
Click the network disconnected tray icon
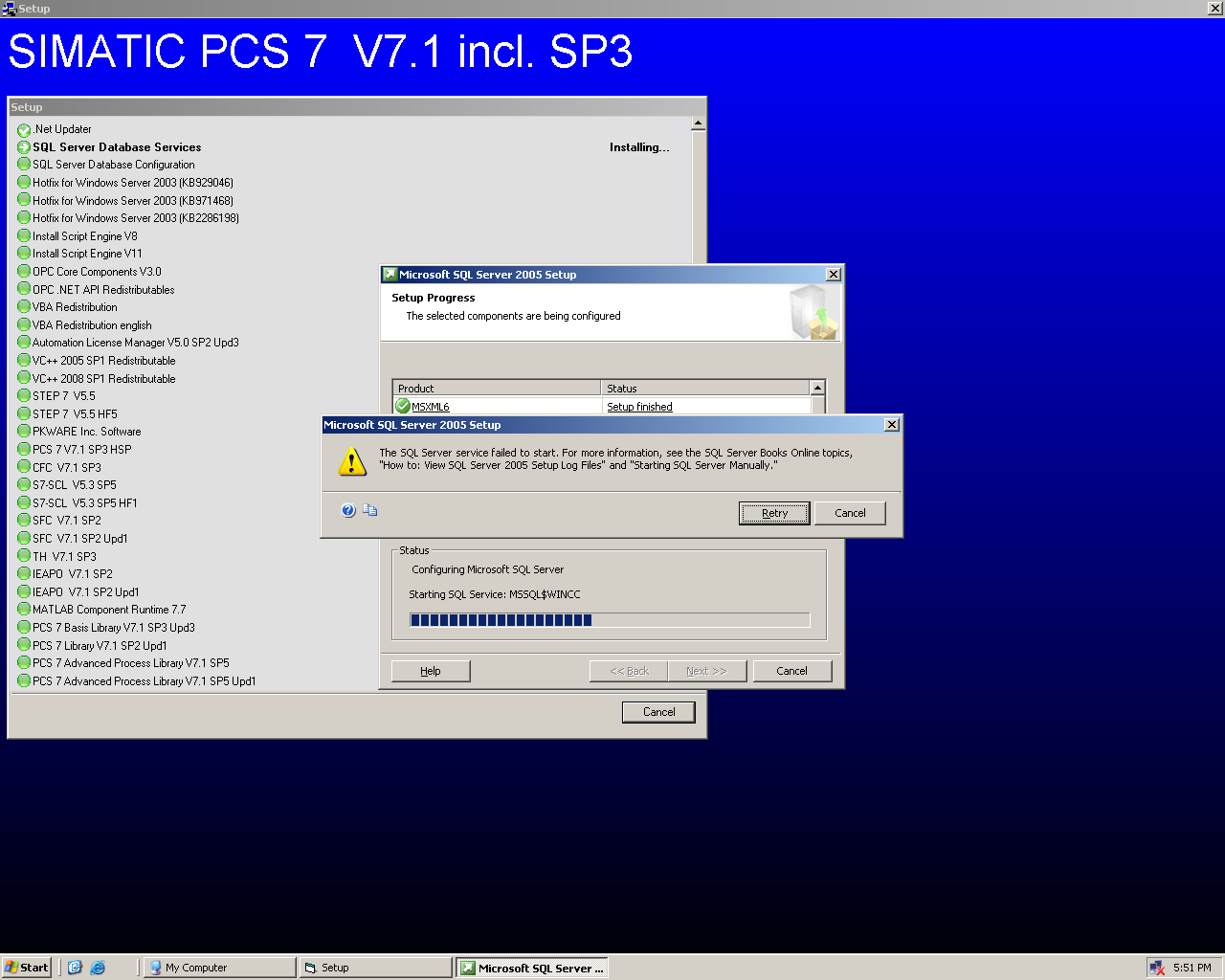pos(1157,968)
